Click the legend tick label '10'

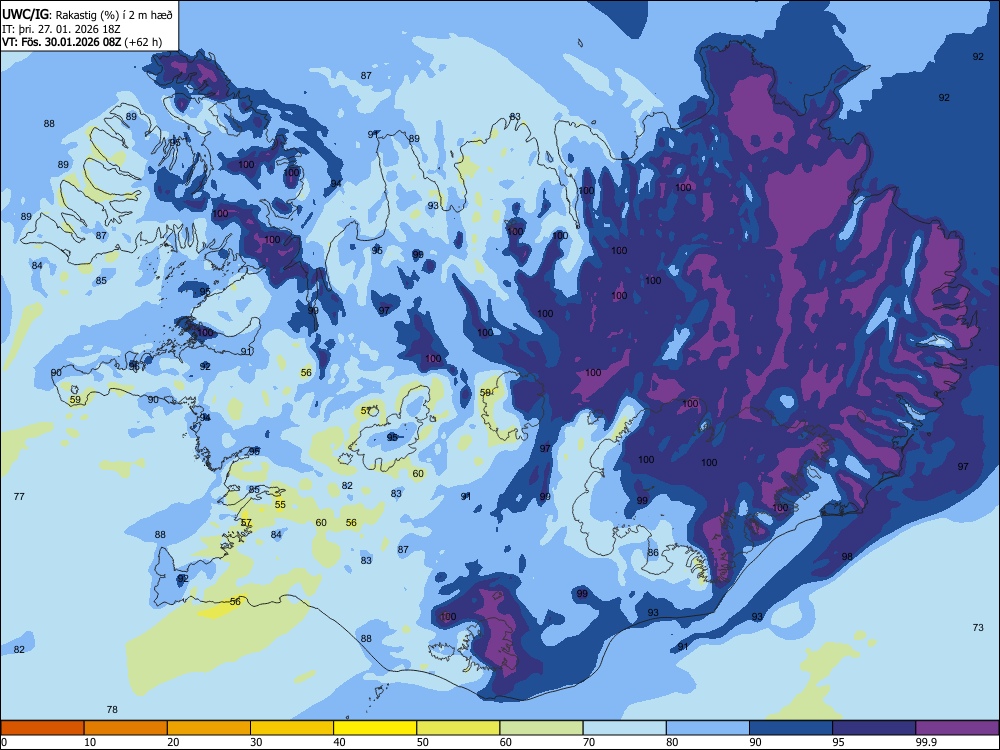[90, 742]
